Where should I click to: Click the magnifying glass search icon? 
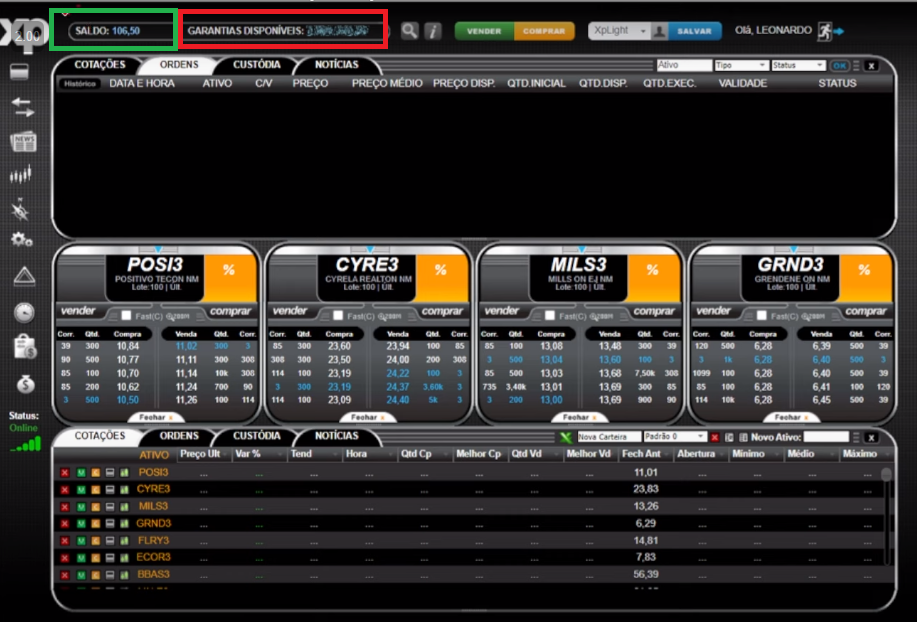pyautogui.click(x=410, y=31)
